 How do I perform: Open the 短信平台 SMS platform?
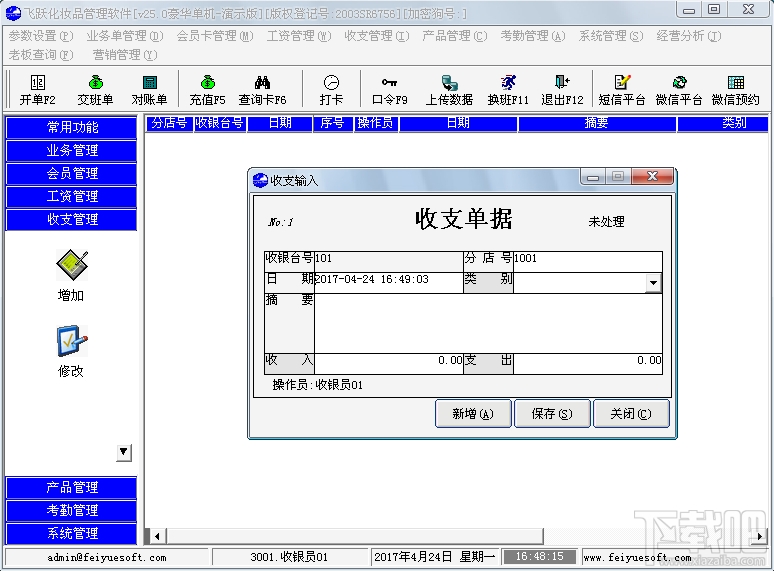pyautogui.click(x=622, y=90)
